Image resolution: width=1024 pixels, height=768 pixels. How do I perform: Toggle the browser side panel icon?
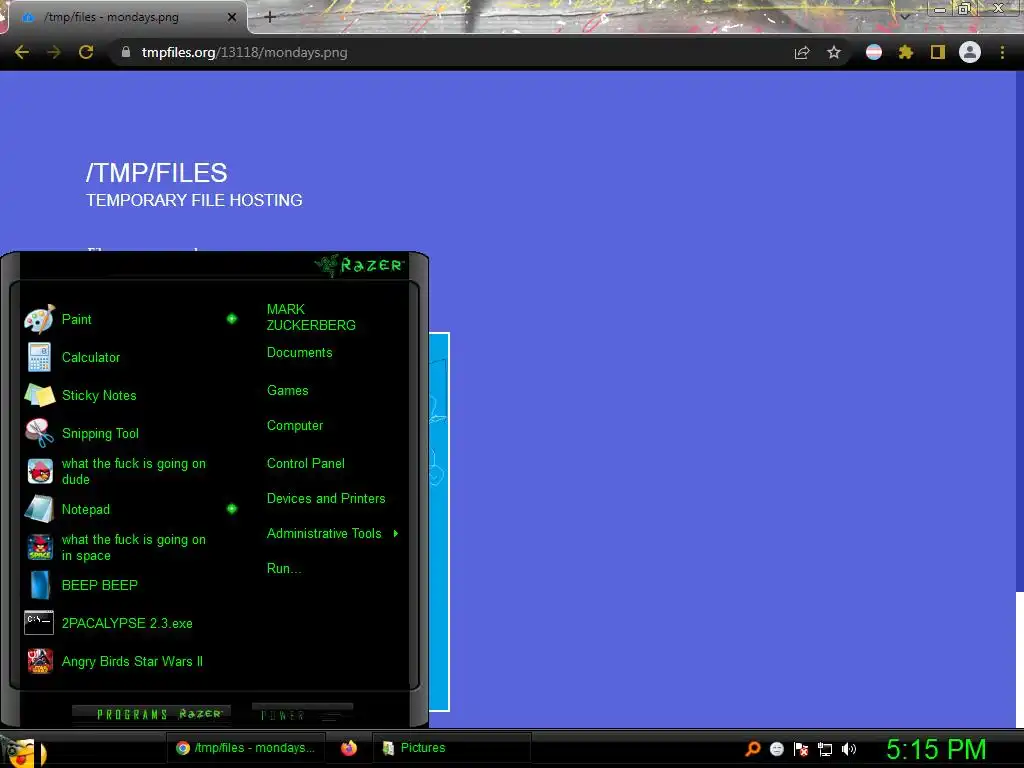938,52
